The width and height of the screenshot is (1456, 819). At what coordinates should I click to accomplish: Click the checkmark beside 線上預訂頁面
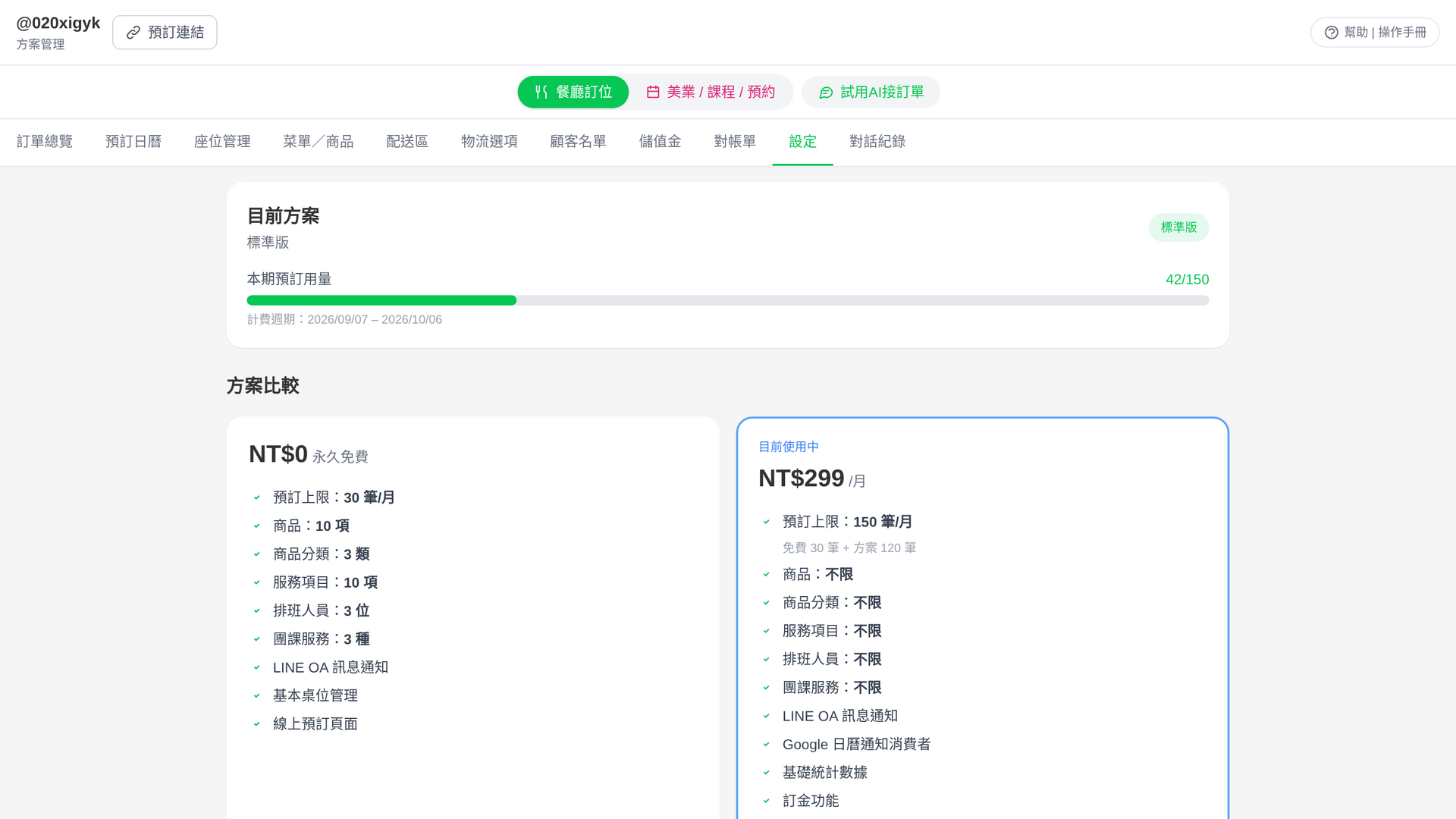[x=256, y=724]
